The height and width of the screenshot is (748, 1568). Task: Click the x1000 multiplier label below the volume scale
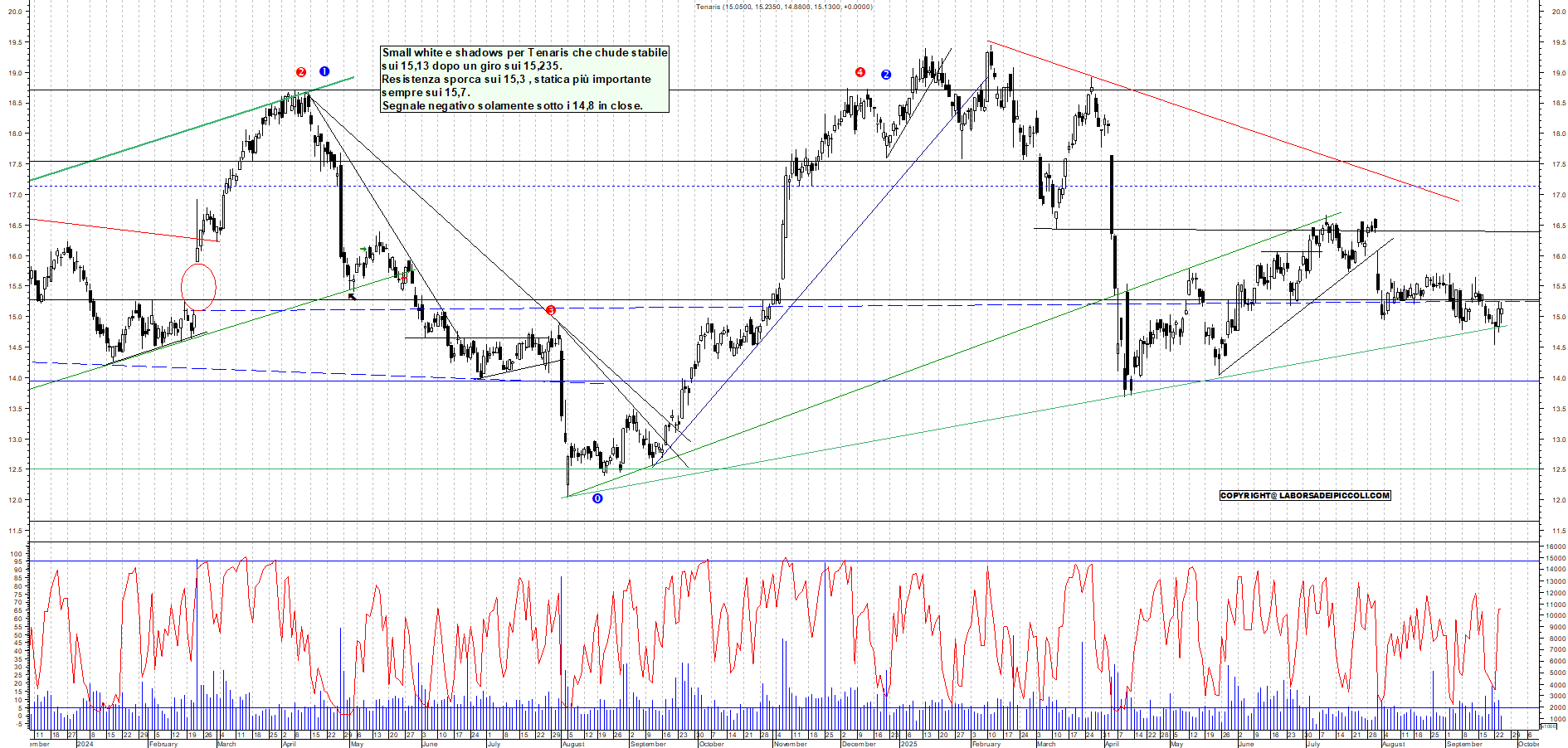point(1548,726)
